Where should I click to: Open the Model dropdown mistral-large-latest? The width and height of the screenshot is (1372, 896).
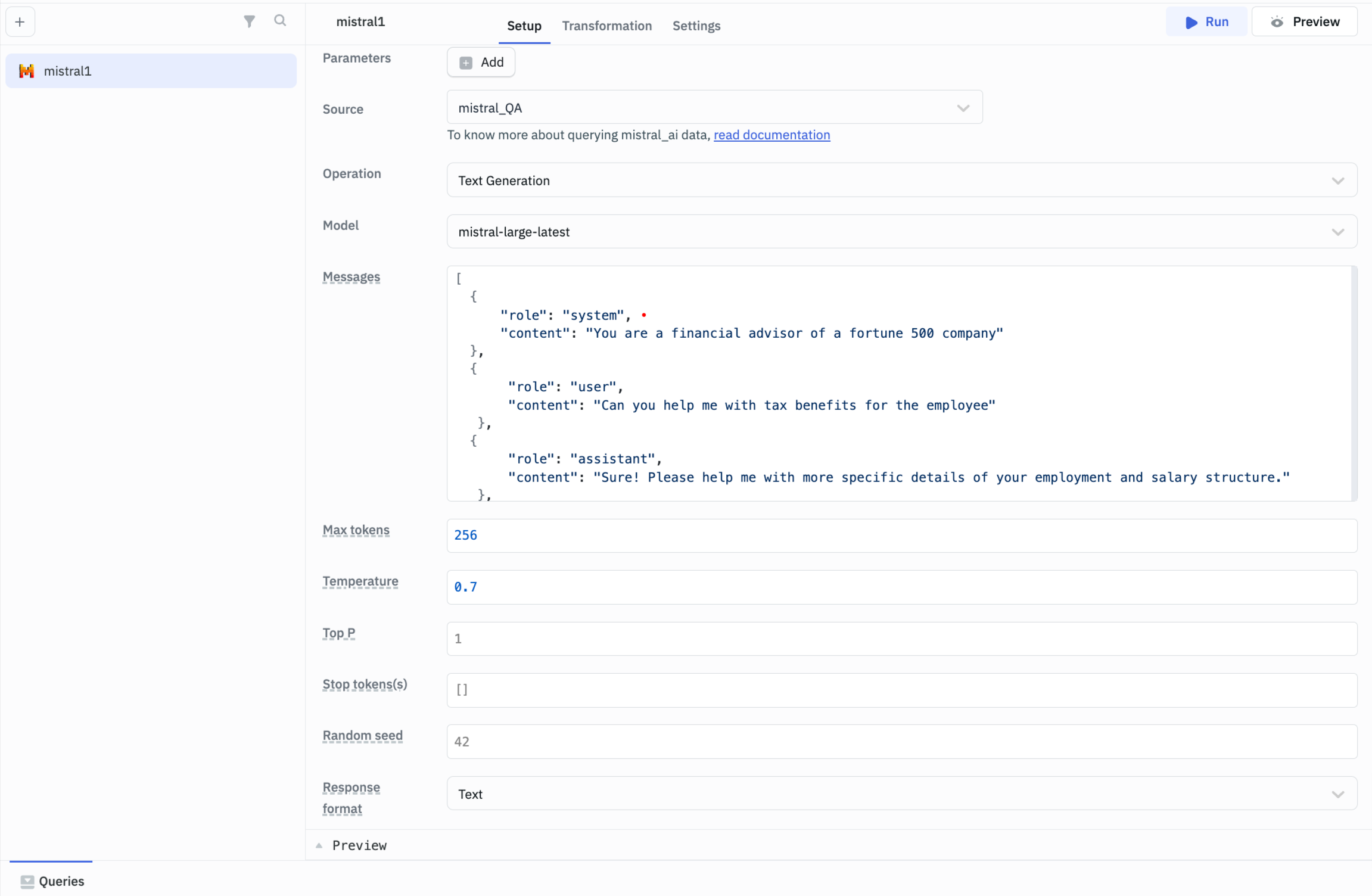pos(901,232)
